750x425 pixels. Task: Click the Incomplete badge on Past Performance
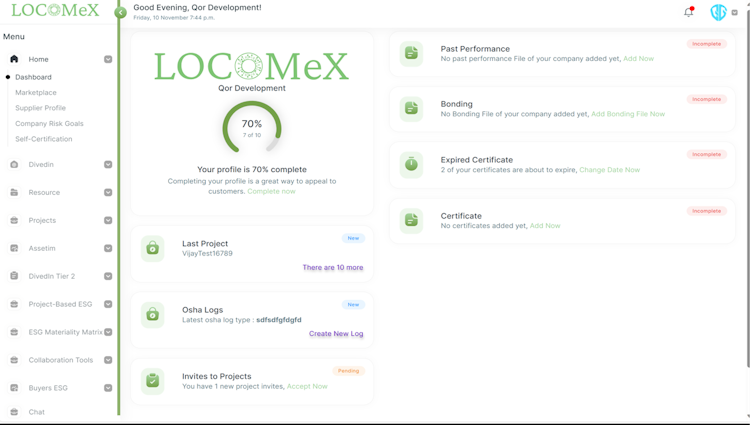coord(707,44)
